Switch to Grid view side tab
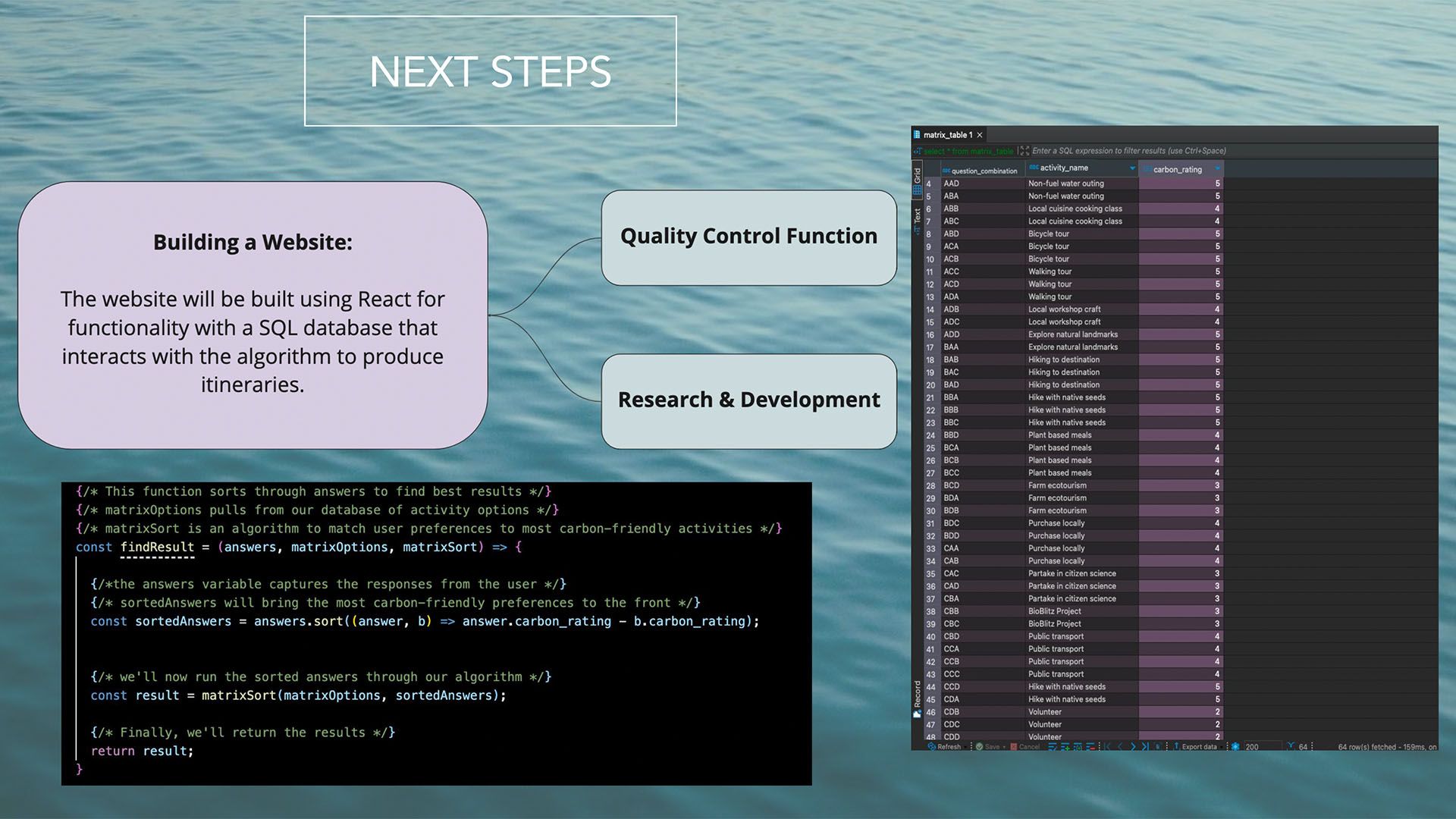Image resolution: width=1456 pixels, height=819 pixels. (x=917, y=180)
